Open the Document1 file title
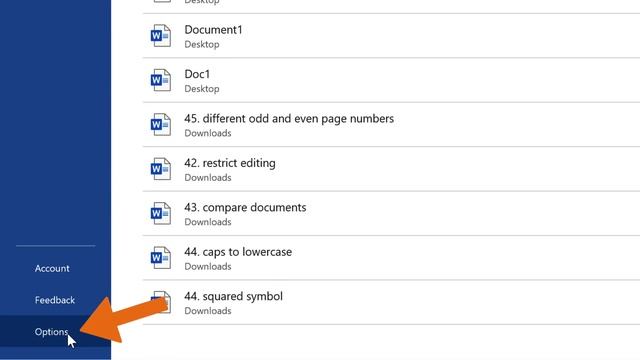640x360 pixels. point(213,30)
